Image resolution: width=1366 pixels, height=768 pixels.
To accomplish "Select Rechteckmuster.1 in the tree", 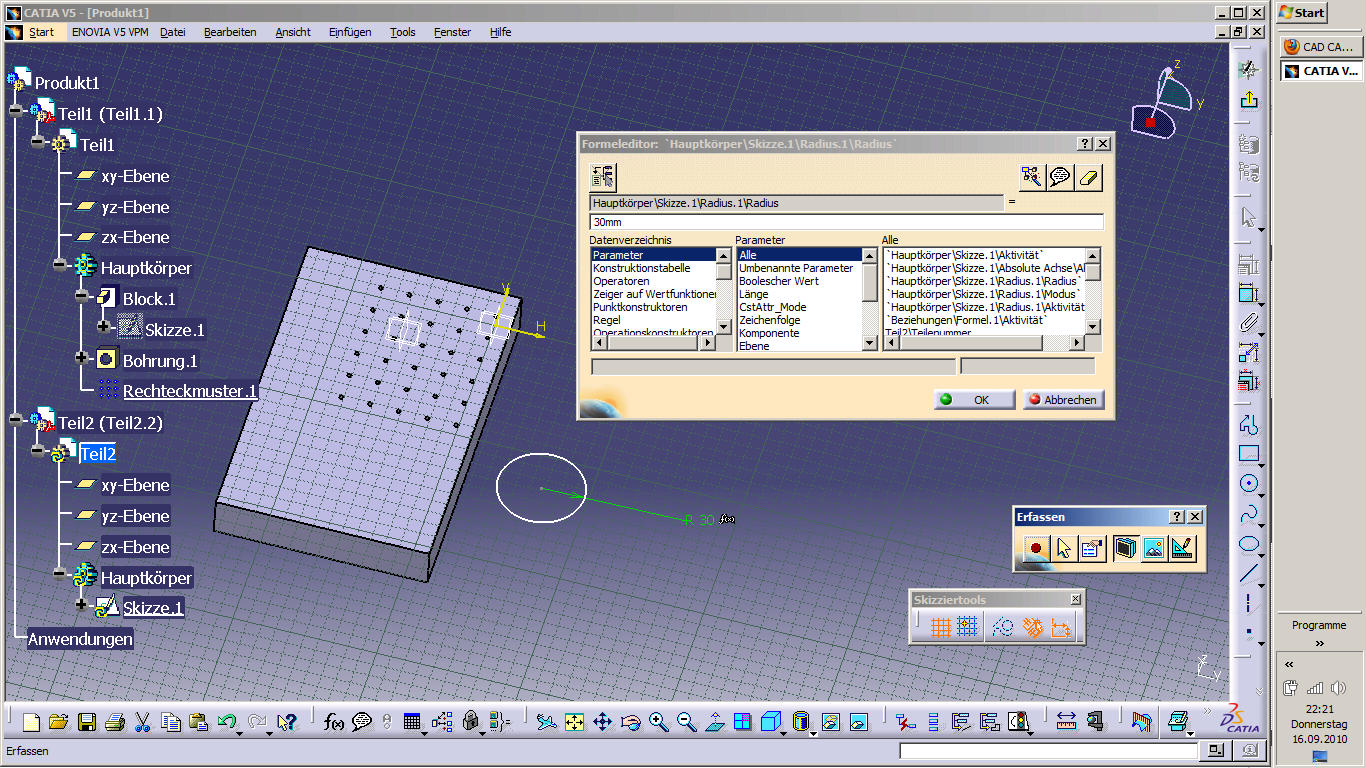I will coord(189,391).
